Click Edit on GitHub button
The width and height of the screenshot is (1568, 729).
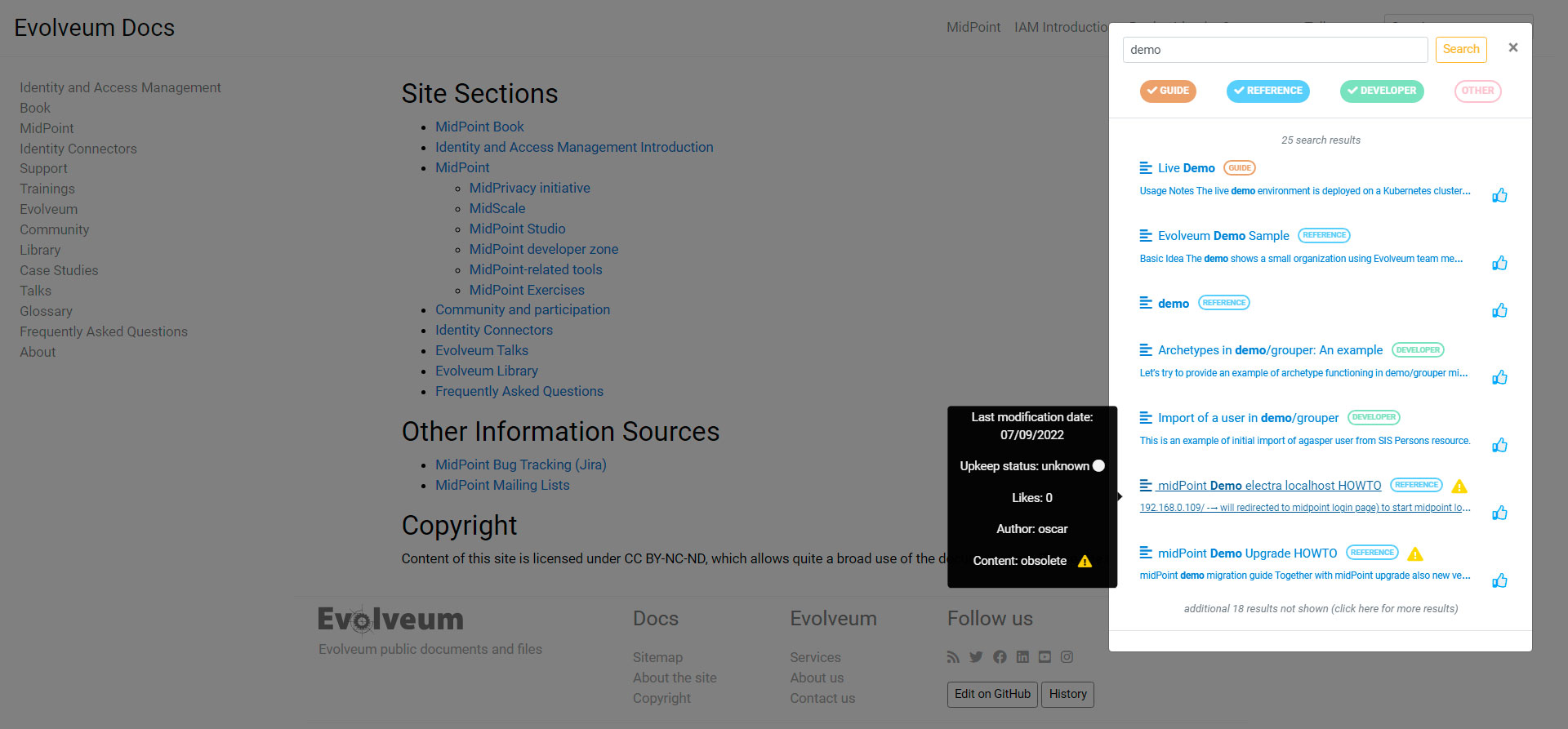tap(992, 694)
